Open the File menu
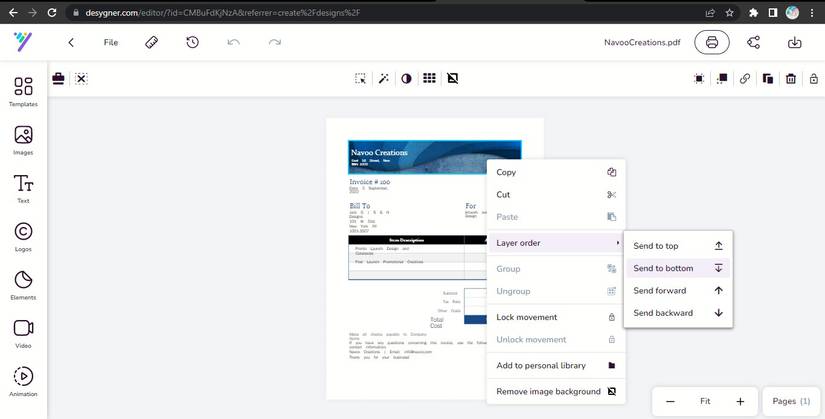 [x=110, y=43]
